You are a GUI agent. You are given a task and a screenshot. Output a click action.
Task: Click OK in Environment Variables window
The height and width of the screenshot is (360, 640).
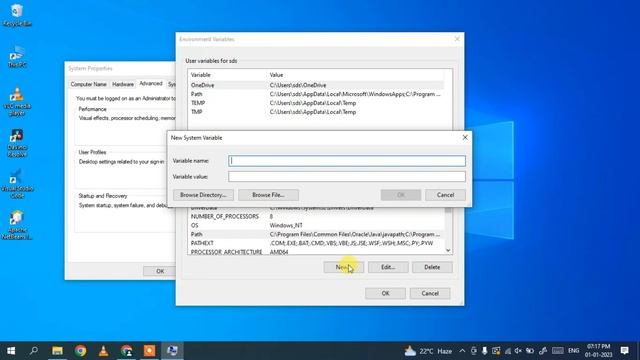pos(385,293)
